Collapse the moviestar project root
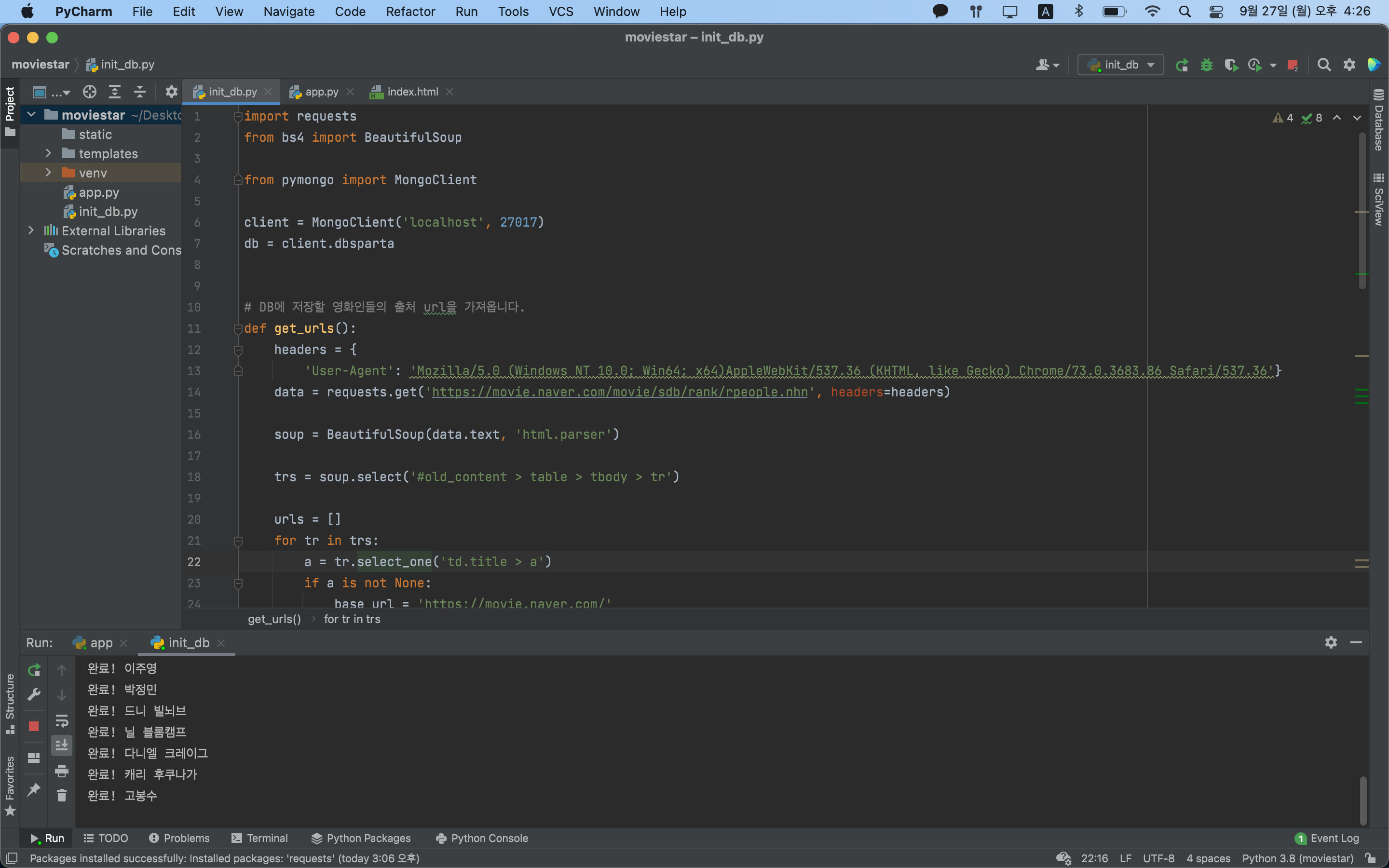The image size is (1389, 868). pos(31,115)
